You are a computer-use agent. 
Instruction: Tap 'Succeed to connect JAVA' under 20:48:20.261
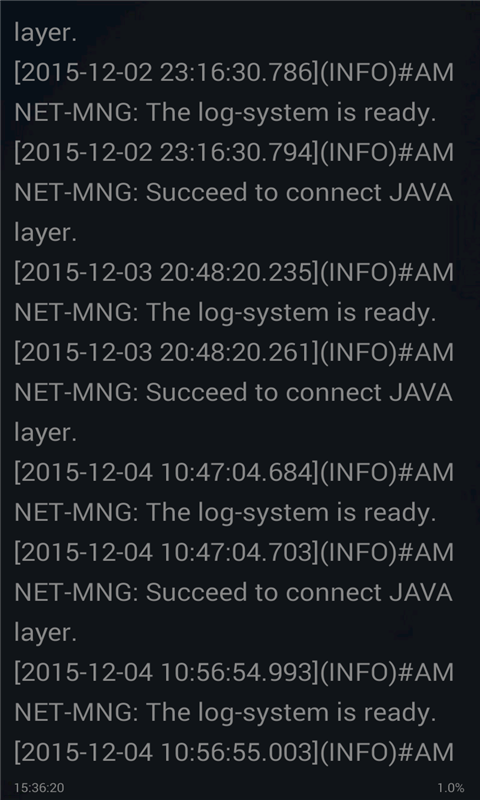tap(299, 392)
